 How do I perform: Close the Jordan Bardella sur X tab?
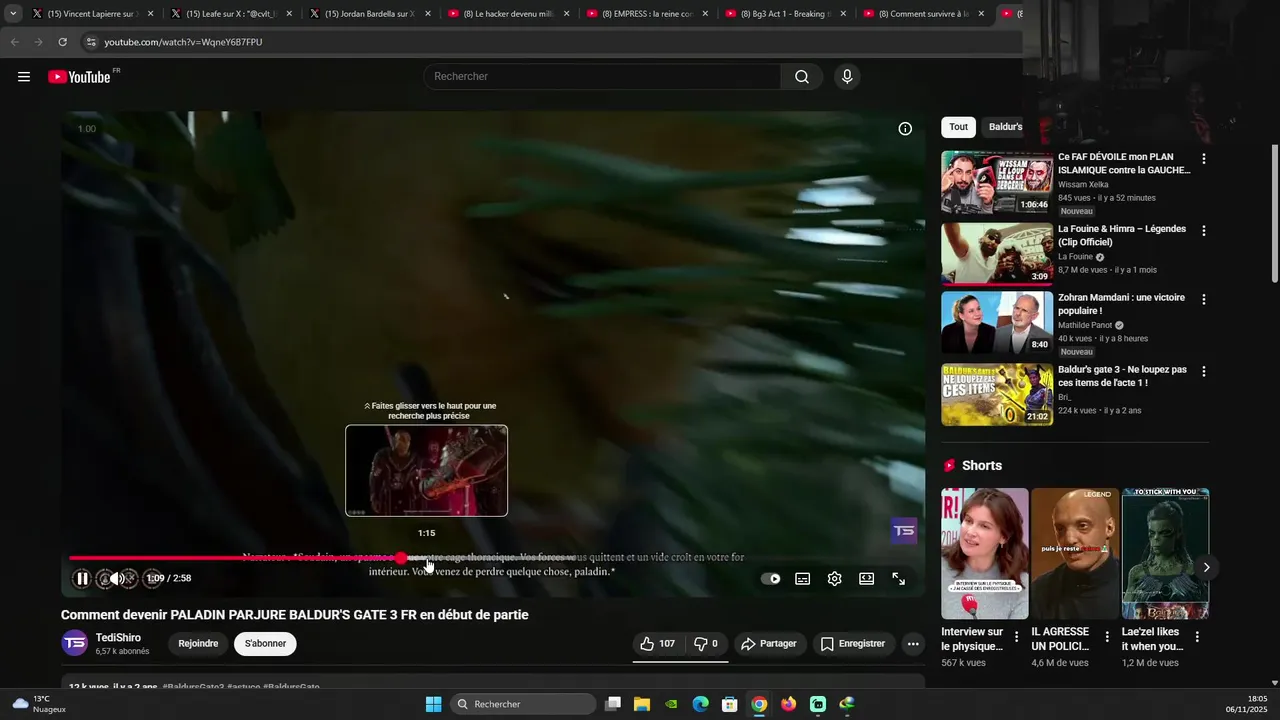tap(428, 14)
